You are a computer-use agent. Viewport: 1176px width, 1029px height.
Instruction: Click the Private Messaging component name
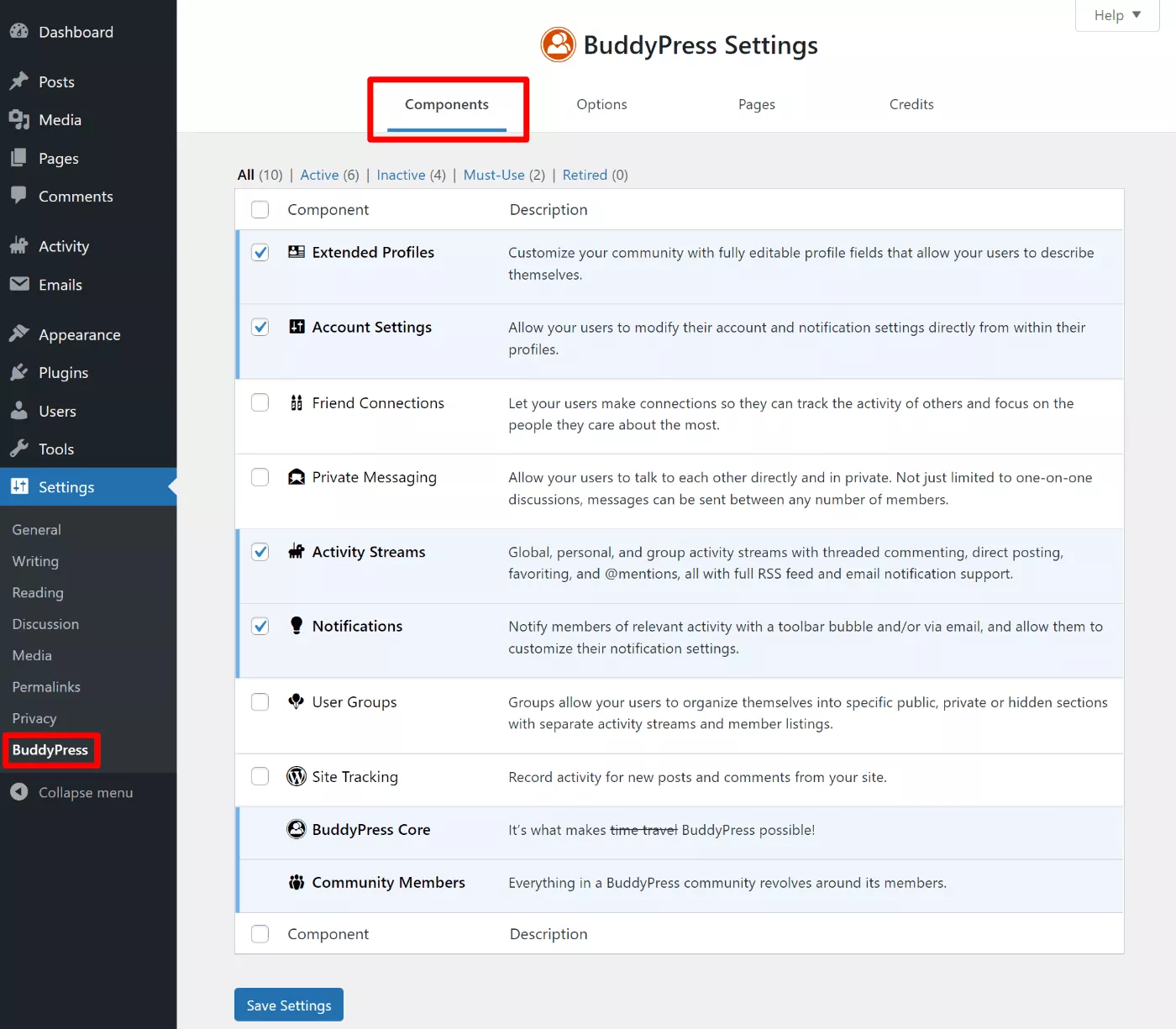click(x=375, y=477)
